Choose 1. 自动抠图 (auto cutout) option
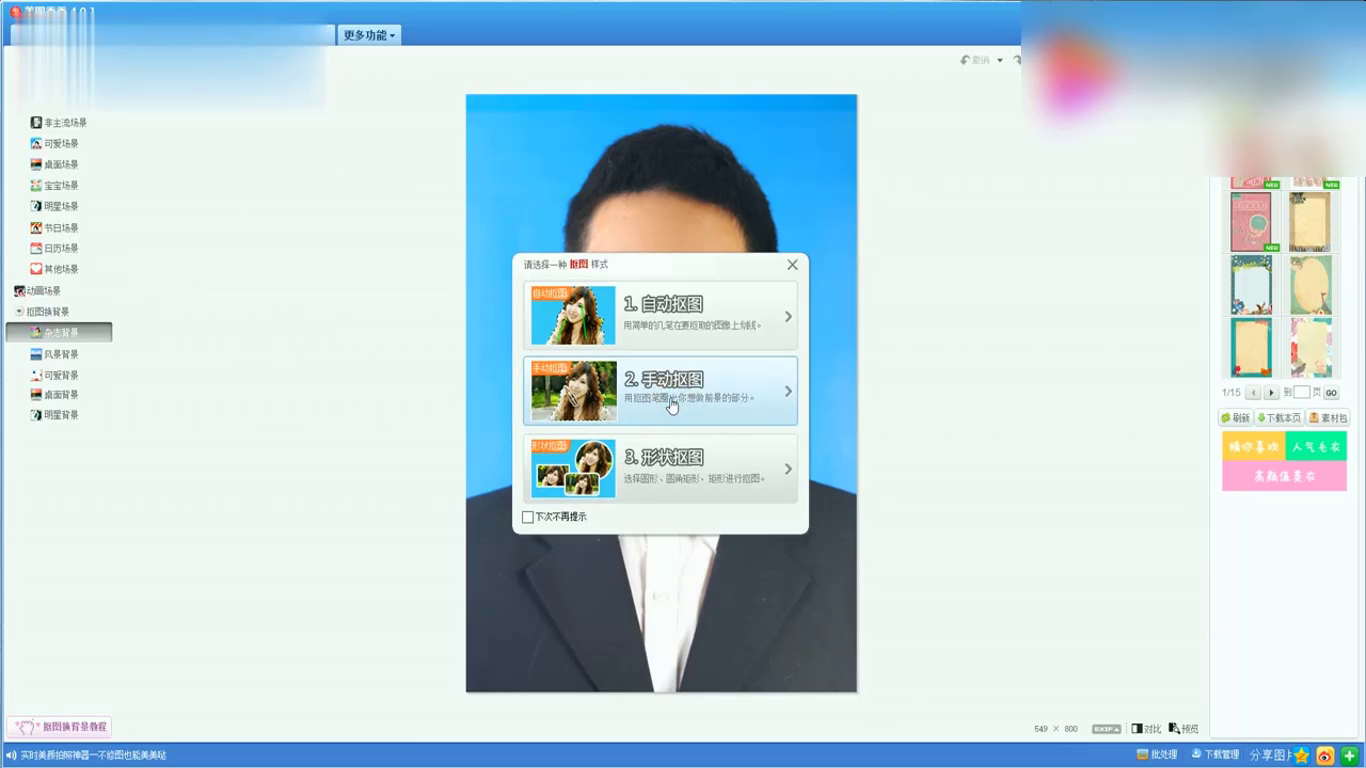This screenshot has width=1366, height=768. coord(660,316)
